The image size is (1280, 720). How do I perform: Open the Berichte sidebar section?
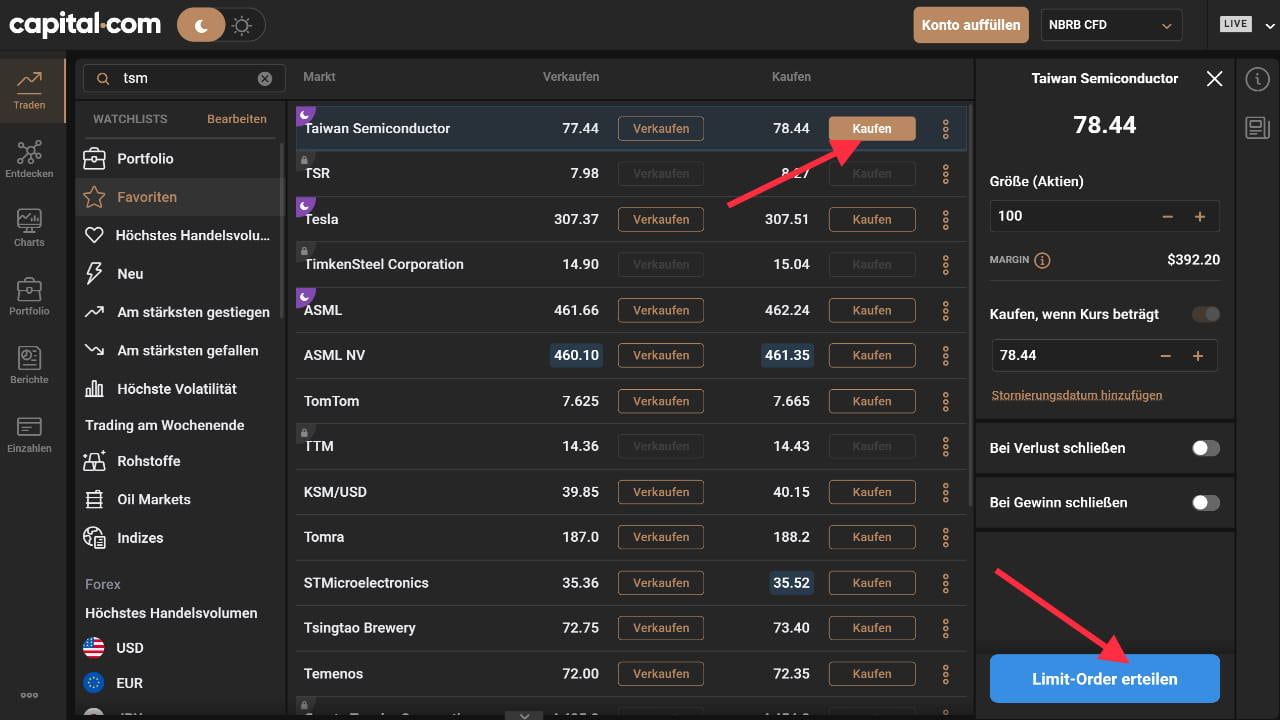click(29, 365)
